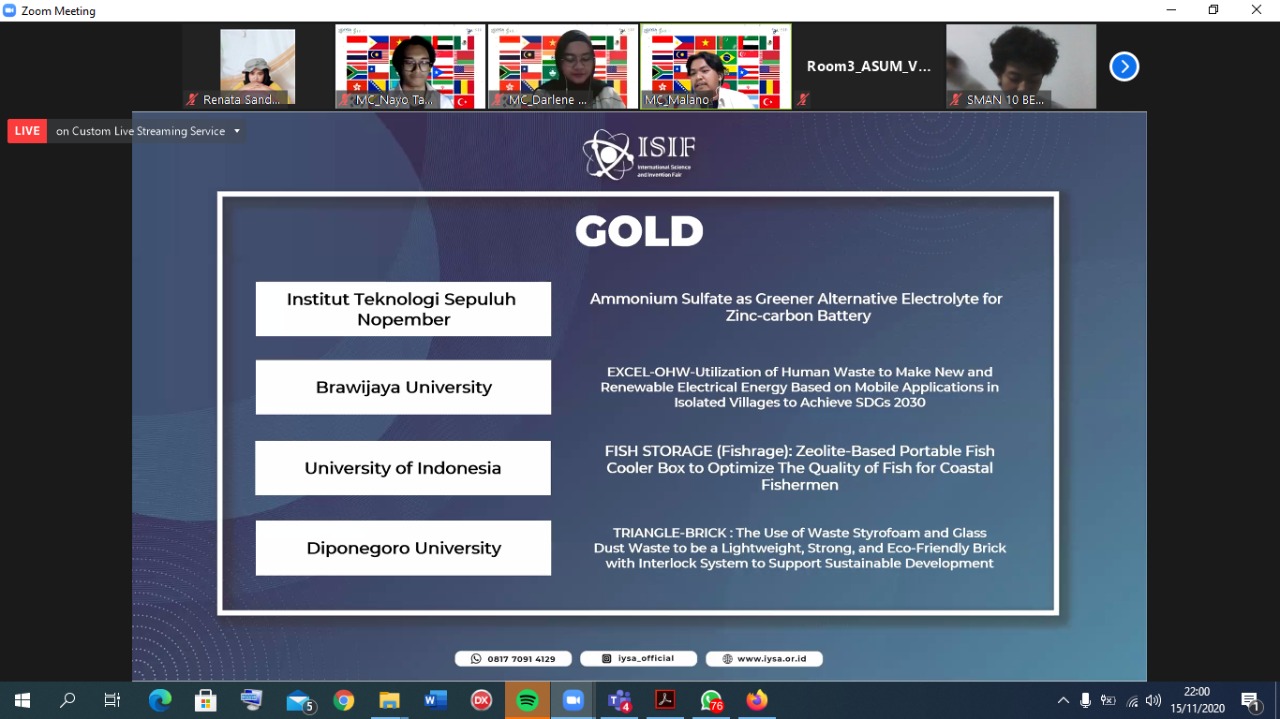Screen dimensions: 1280x719
Task: Open Microsoft Teams in the taskbar
Action: pos(619,700)
